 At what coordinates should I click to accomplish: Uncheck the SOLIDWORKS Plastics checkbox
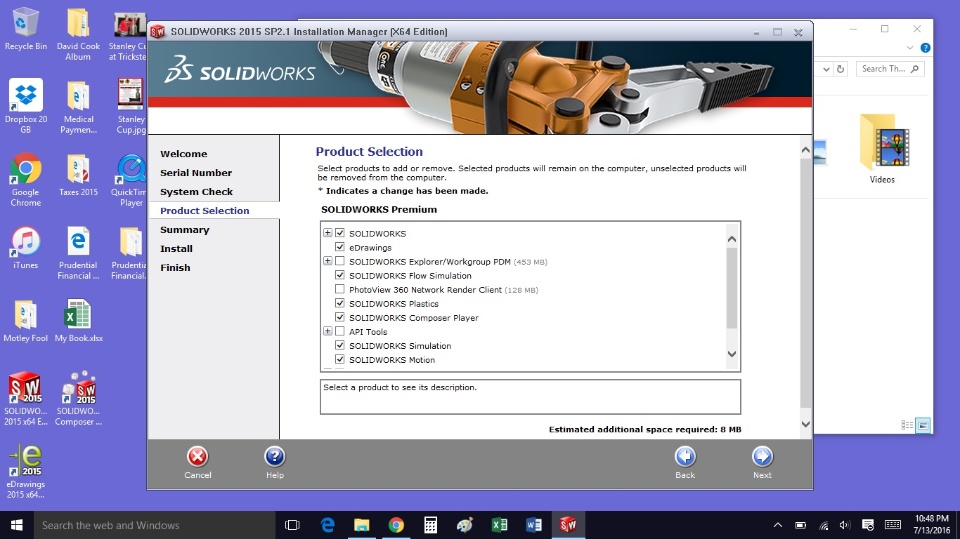point(340,303)
